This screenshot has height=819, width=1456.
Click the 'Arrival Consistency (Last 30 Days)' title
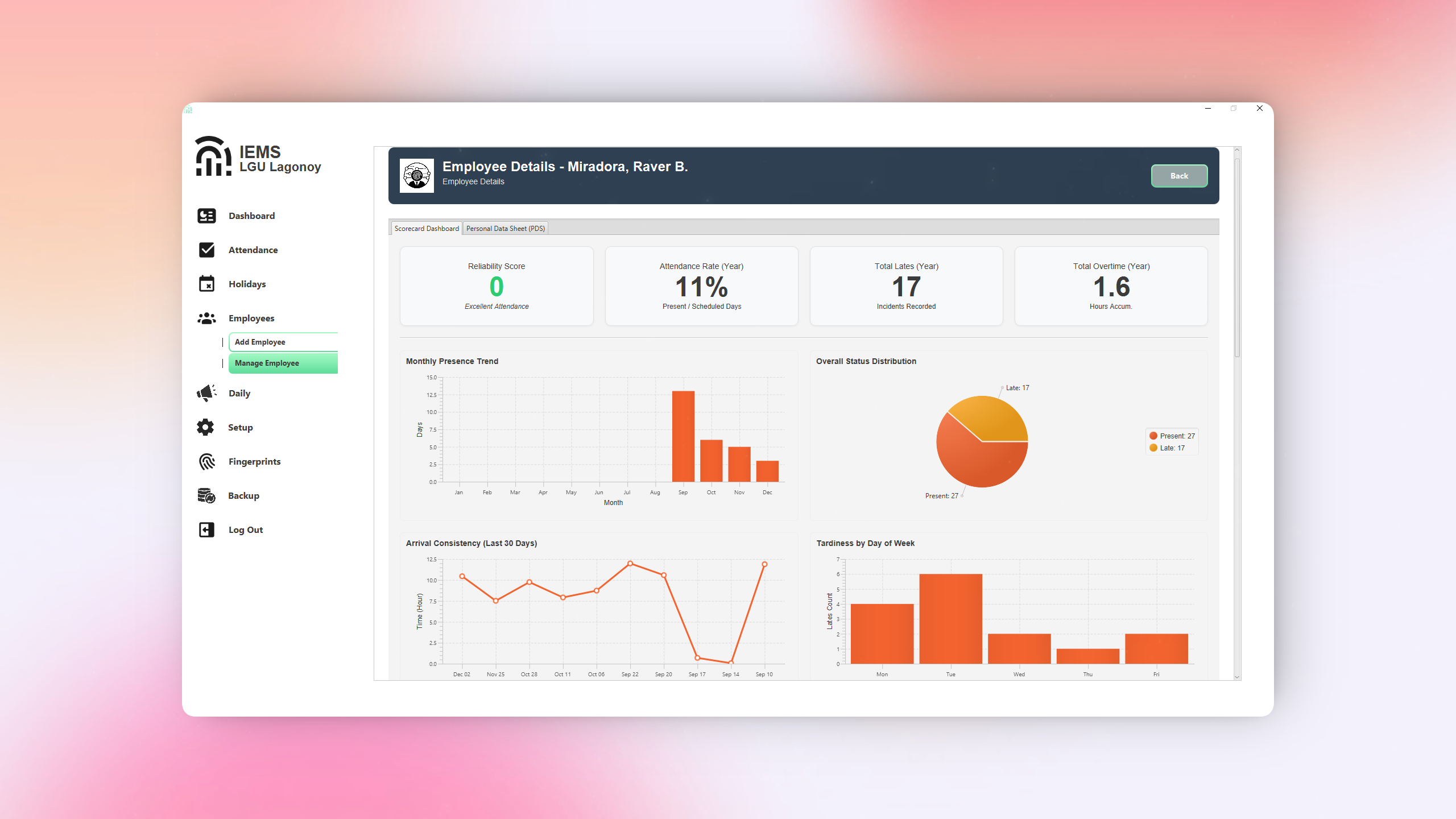[x=471, y=543]
